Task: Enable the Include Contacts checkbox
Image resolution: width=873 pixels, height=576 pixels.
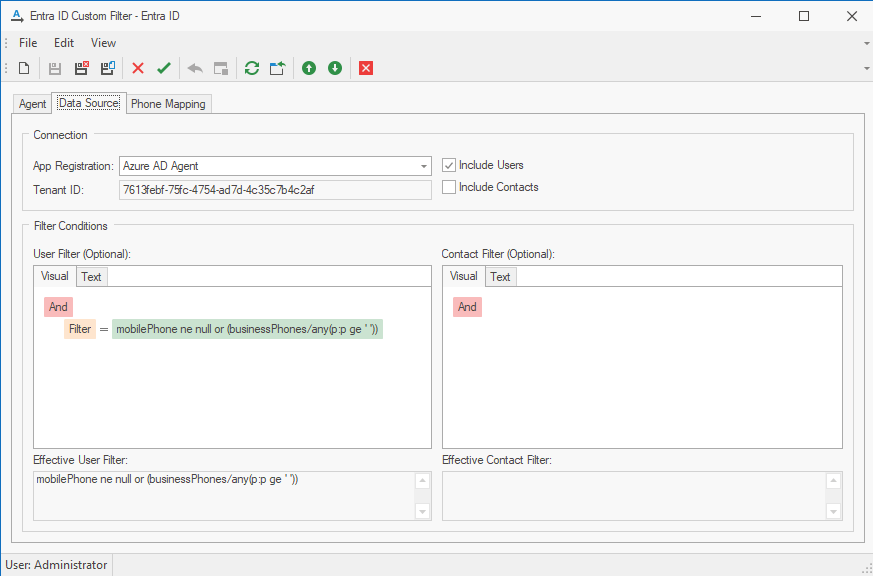Action: point(449,187)
